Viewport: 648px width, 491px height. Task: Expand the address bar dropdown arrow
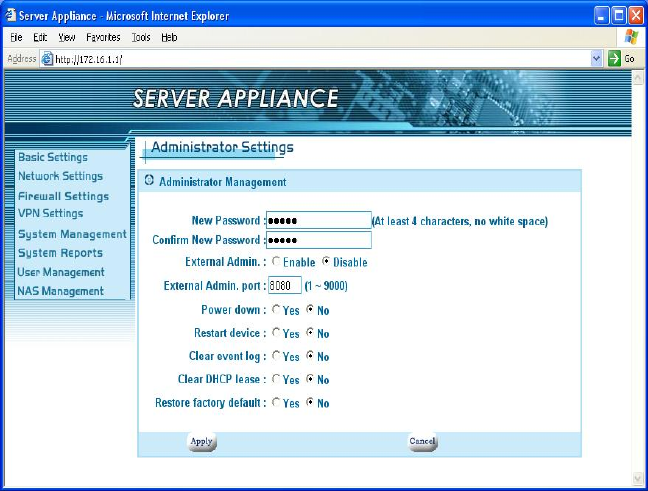[x=597, y=59]
